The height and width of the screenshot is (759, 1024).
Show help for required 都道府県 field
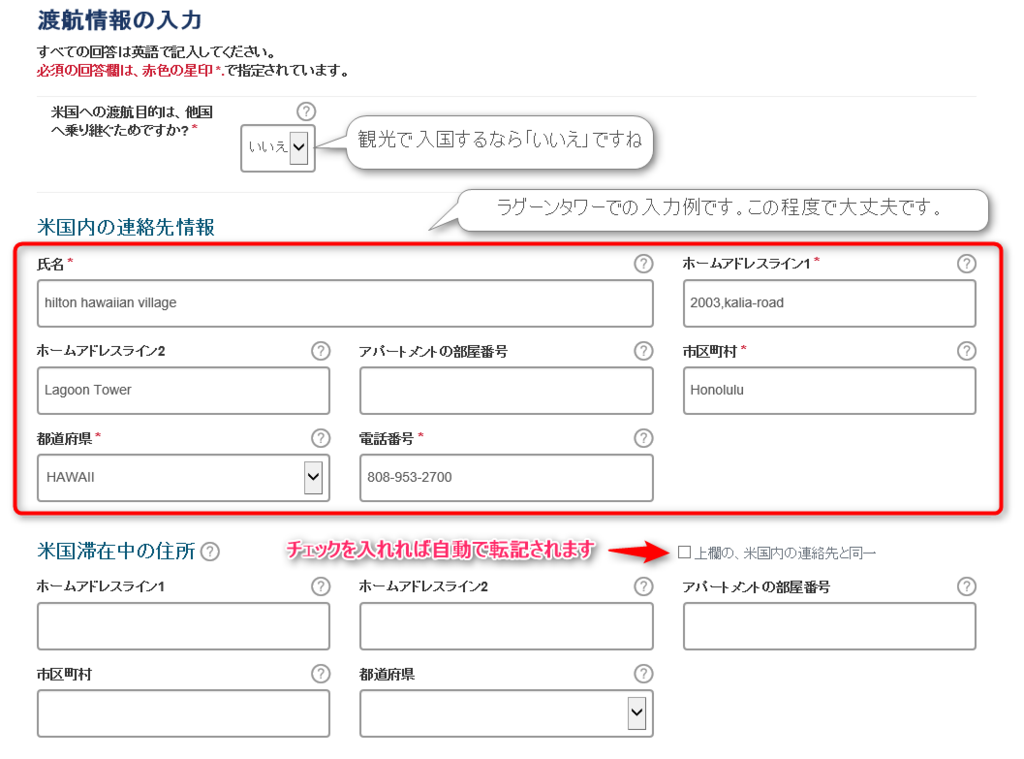pyautogui.click(x=321, y=438)
